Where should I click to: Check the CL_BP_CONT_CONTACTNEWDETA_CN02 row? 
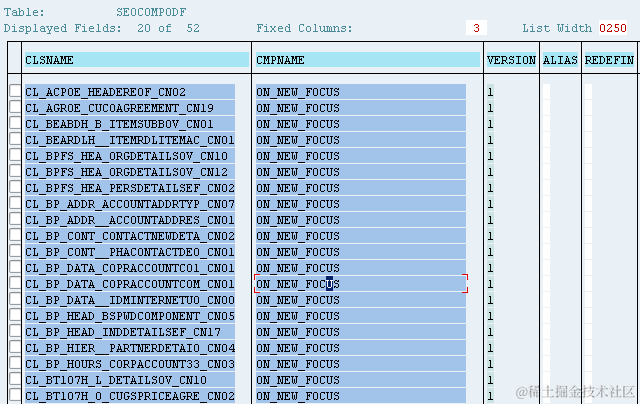(15, 235)
